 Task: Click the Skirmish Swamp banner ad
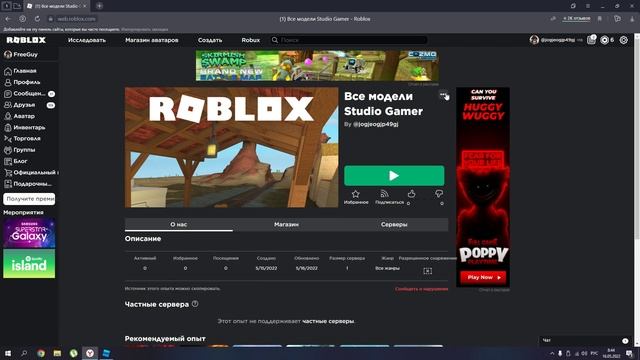(317, 66)
